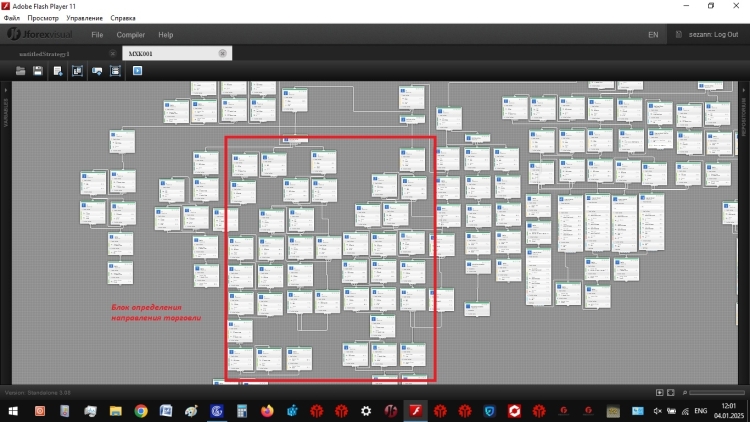This screenshot has height=422, width=750.
Task: Open the JForex File menu
Action: coord(97,35)
